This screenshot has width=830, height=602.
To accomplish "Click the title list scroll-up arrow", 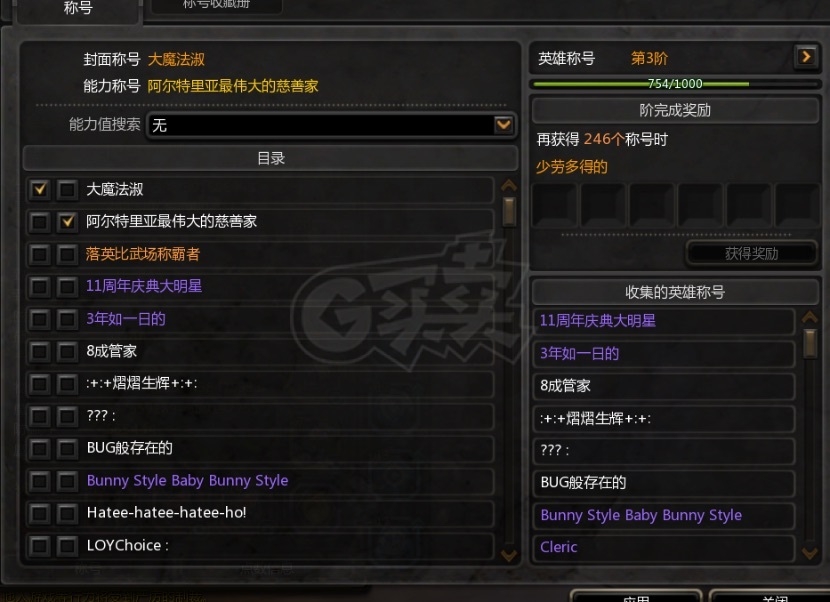I will click(x=509, y=185).
